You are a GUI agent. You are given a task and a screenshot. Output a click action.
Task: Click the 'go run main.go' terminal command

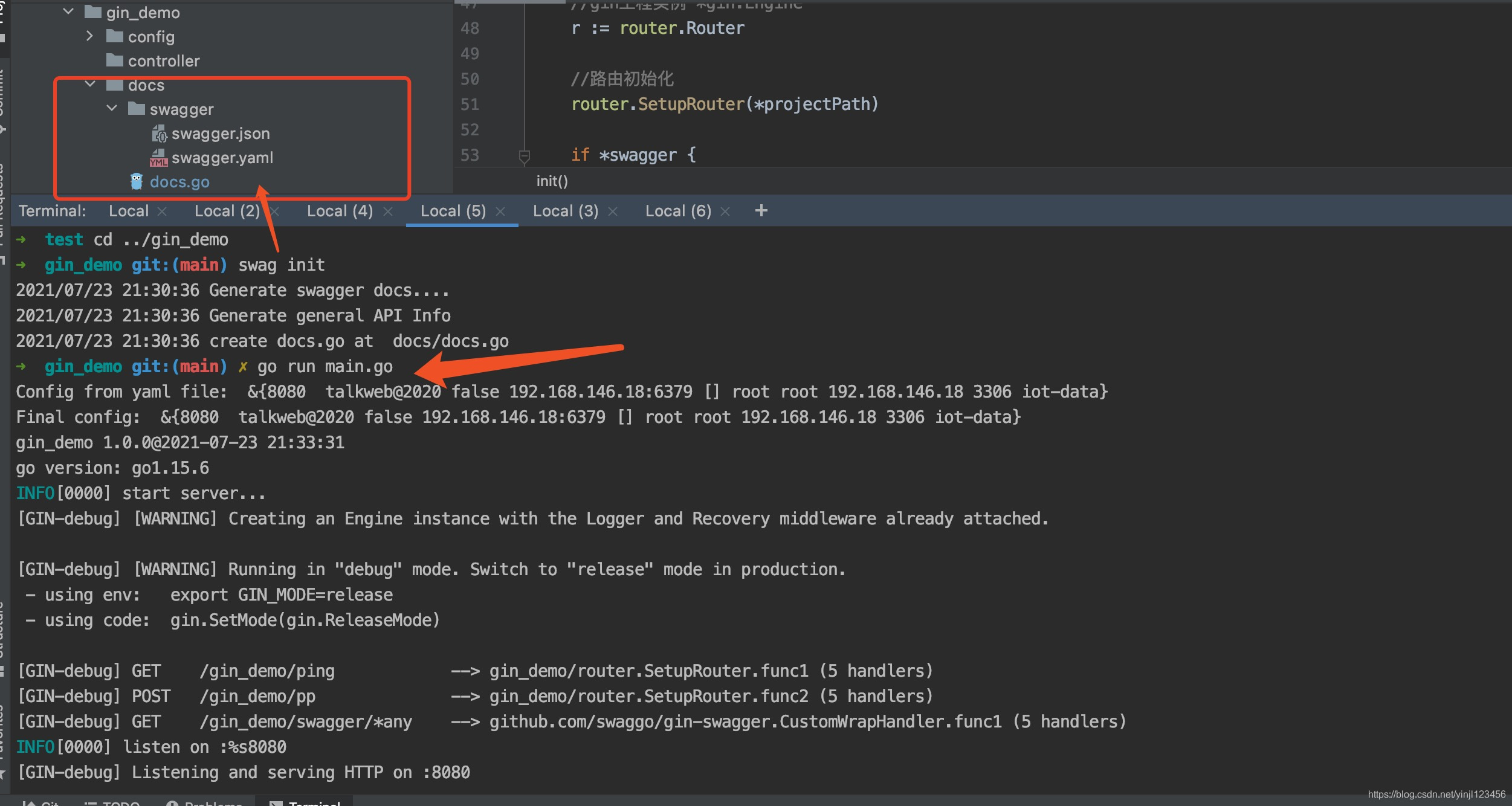(x=325, y=367)
